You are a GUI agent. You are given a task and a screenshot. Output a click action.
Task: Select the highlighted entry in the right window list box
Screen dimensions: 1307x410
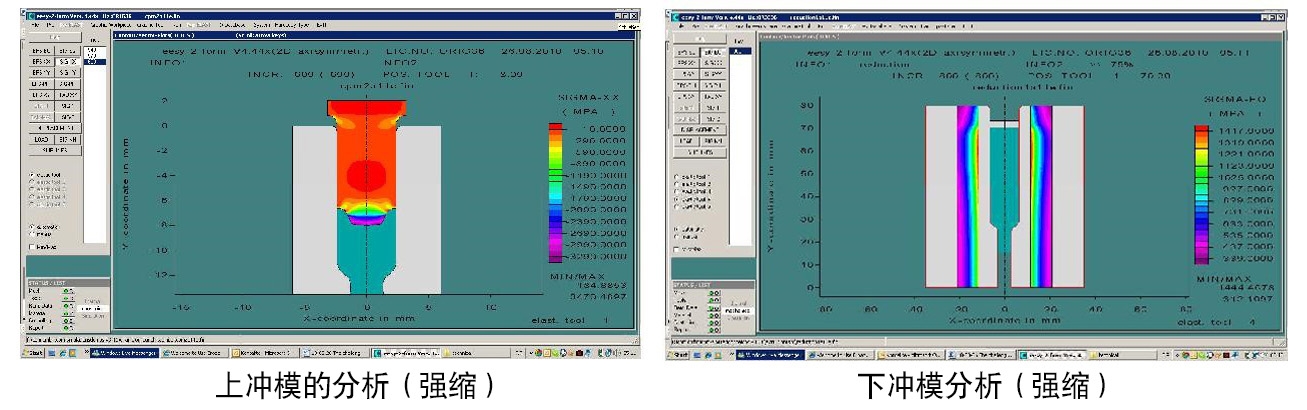tap(738, 51)
